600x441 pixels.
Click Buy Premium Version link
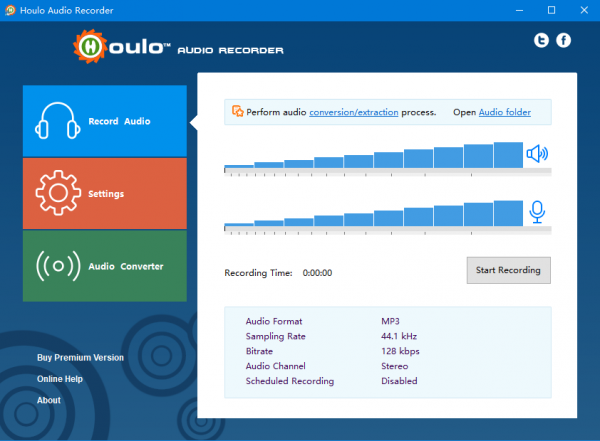pos(80,358)
